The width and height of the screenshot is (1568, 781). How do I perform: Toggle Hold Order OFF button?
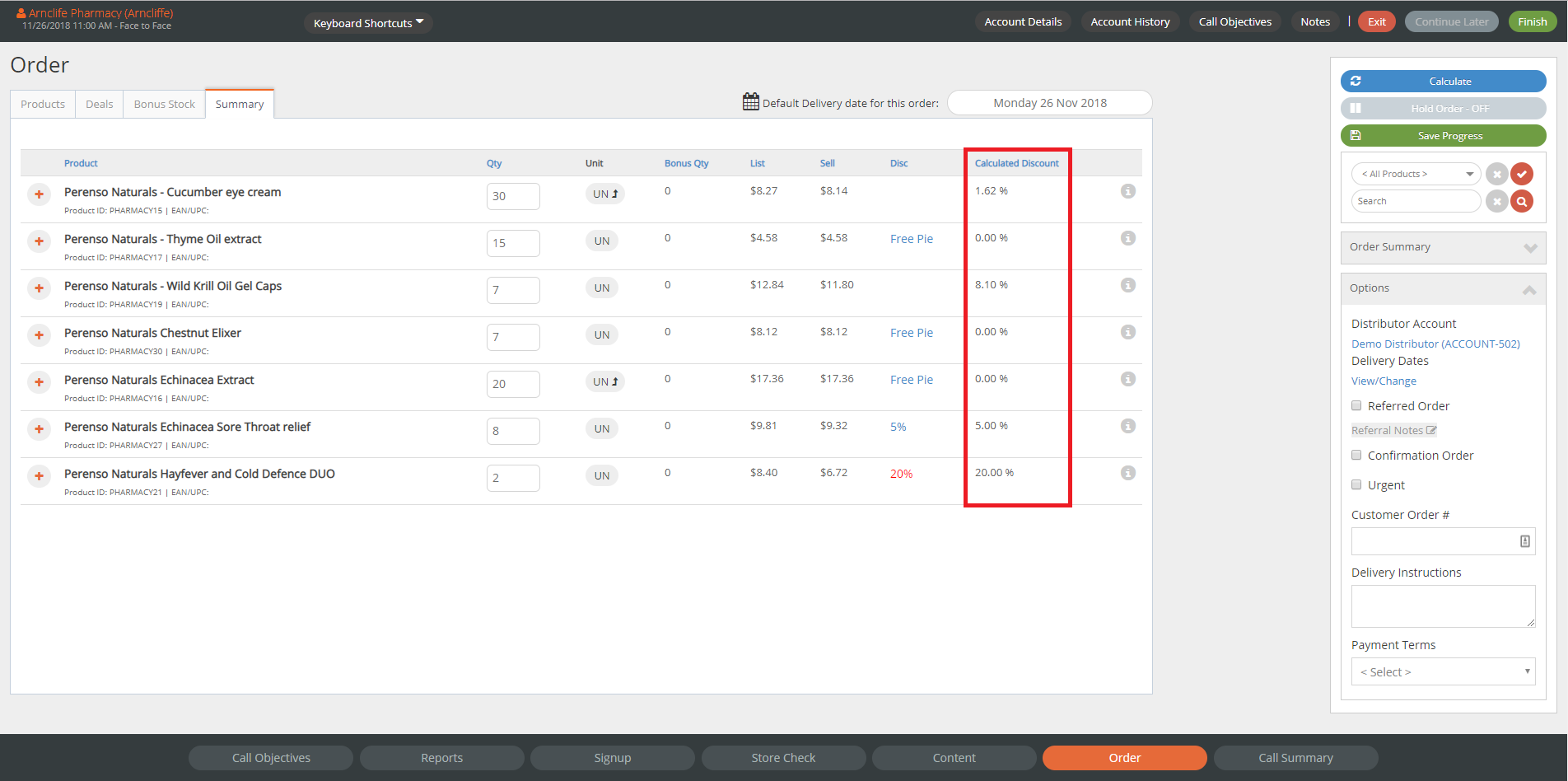click(1443, 109)
